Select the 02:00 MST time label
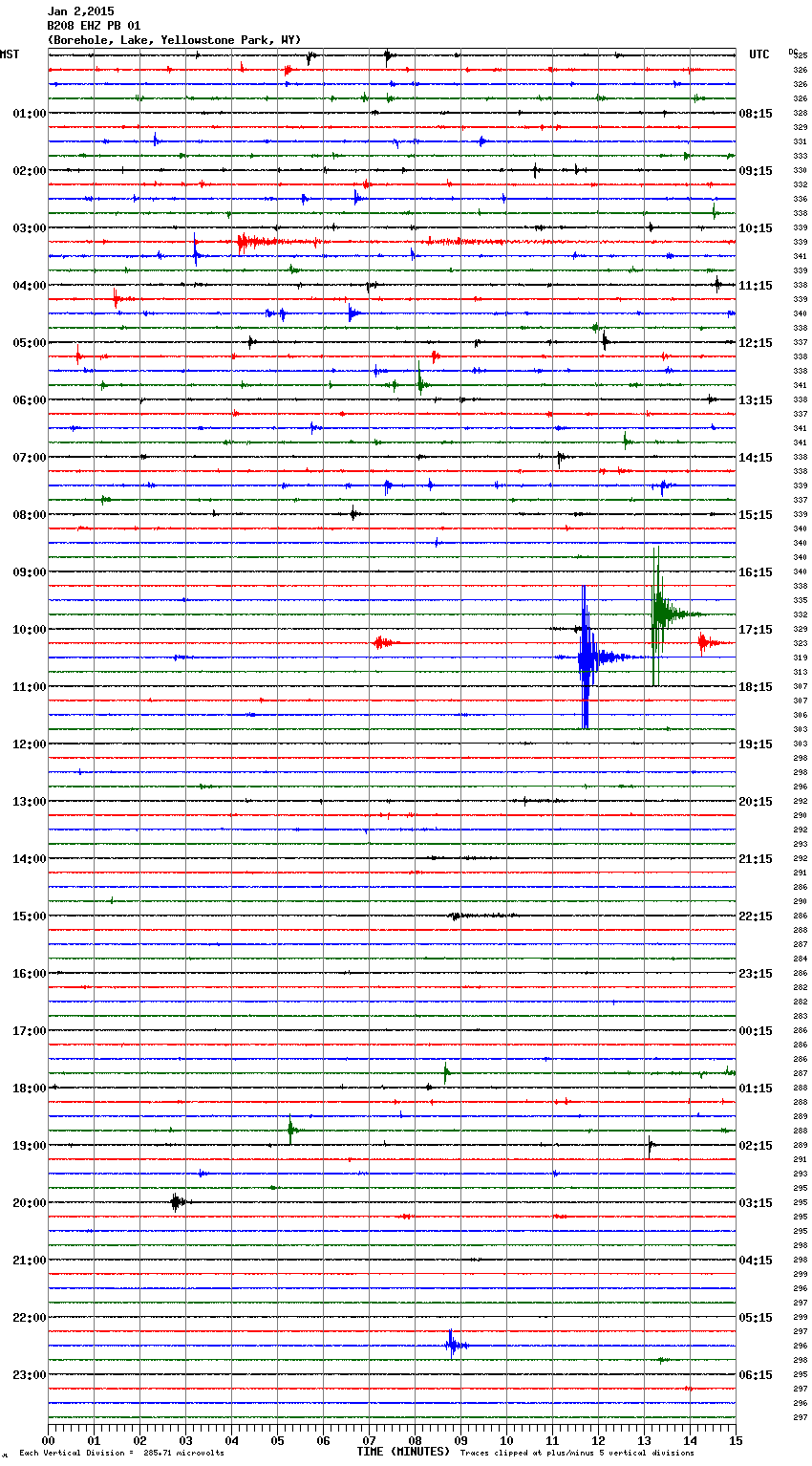The width and height of the screenshot is (812, 1466). pyautogui.click(x=30, y=171)
